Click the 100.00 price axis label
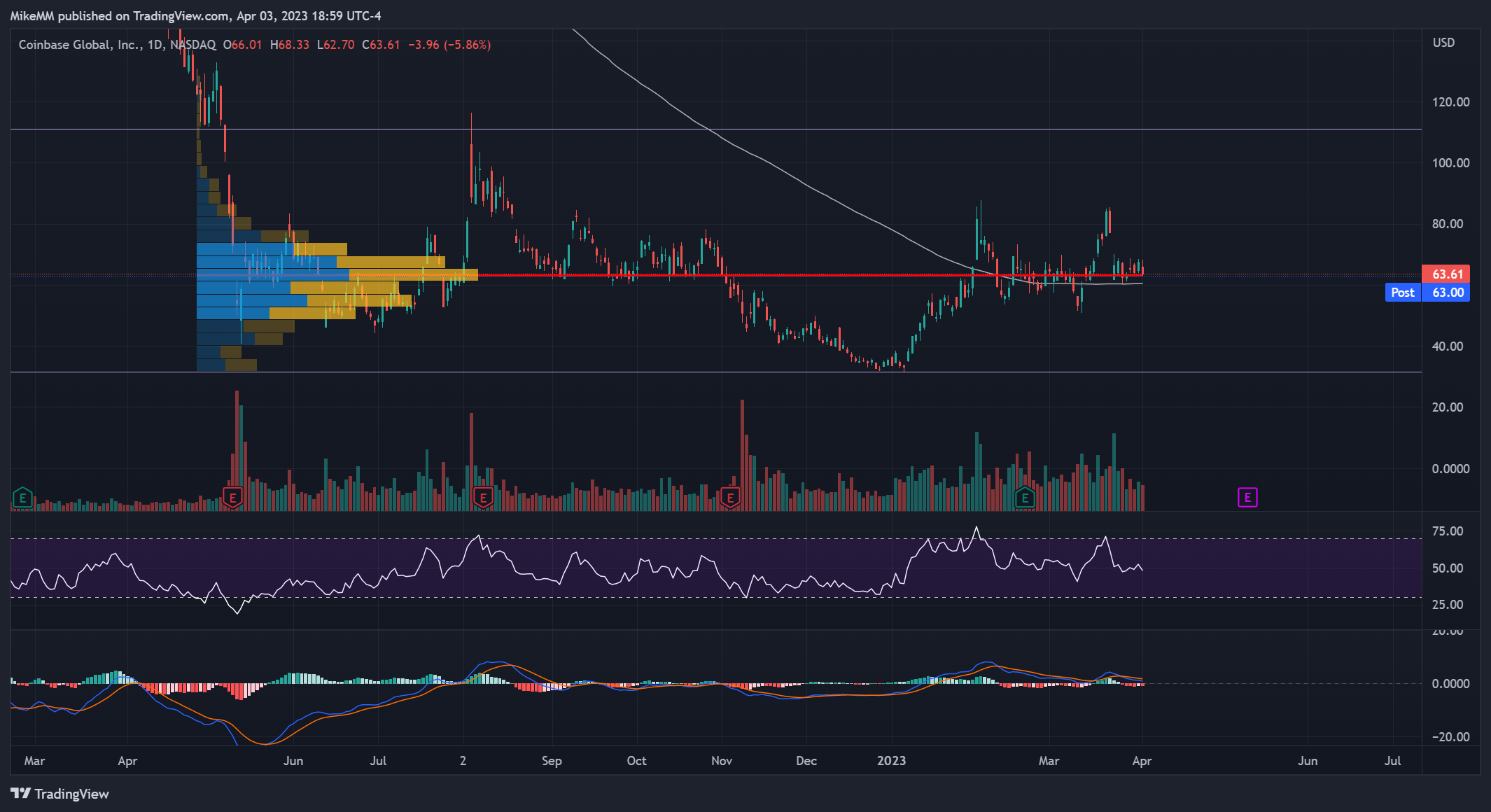1491x812 pixels. pyautogui.click(x=1450, y=163)
